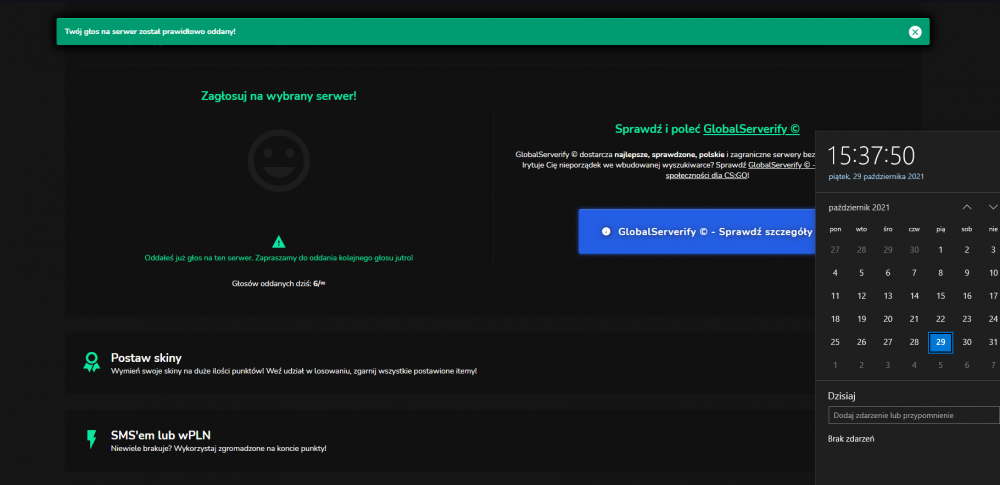Select October 25 in the calendar
Screen dimensions: 1000x485
(835, 342)
